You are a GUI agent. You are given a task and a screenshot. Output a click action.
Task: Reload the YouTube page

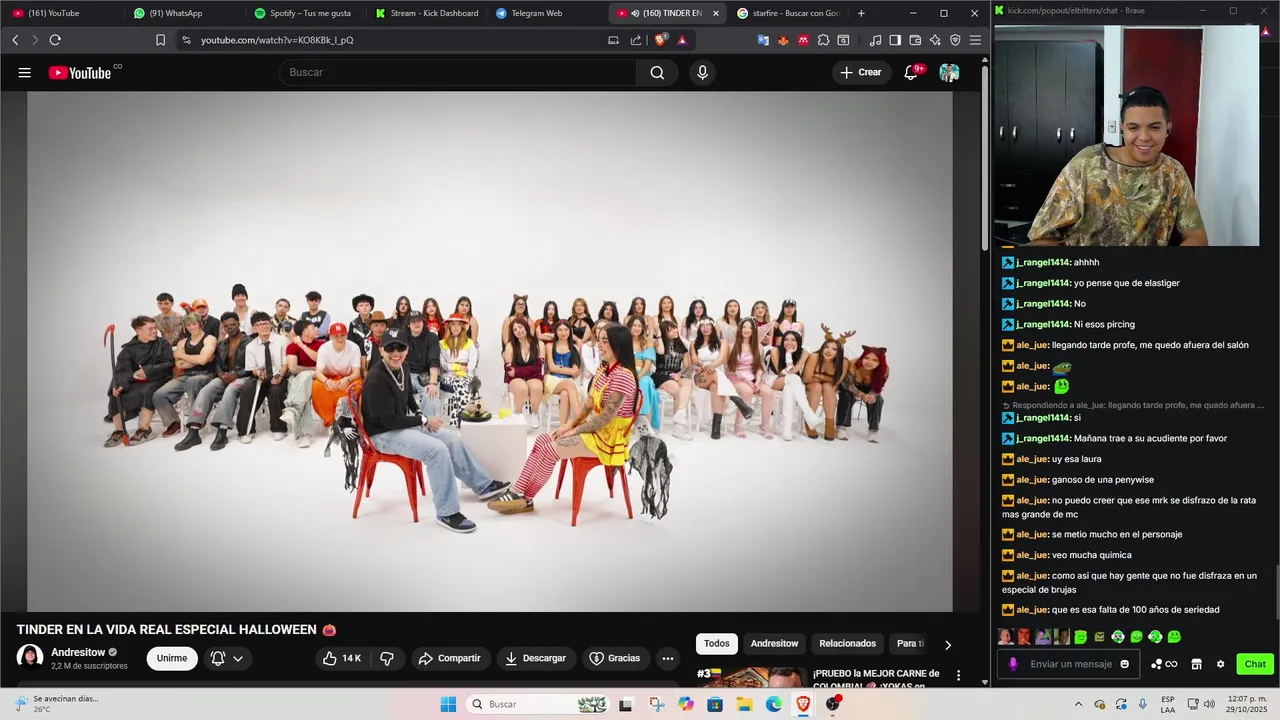pos(55,40)
